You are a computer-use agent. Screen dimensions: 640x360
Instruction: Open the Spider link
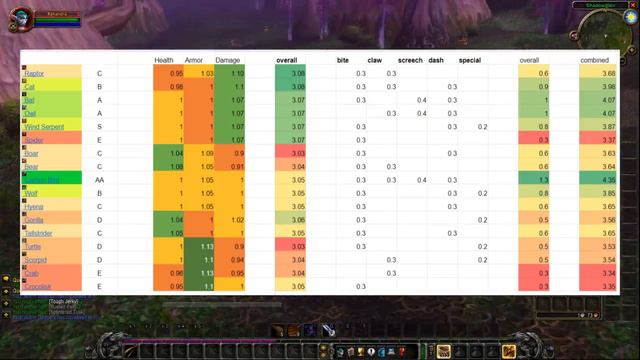click(x=33, y=140)
